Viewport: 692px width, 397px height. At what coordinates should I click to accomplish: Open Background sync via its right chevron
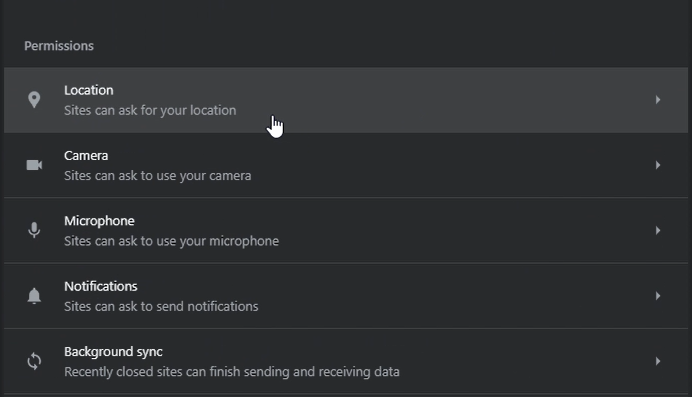click(658, 361)
